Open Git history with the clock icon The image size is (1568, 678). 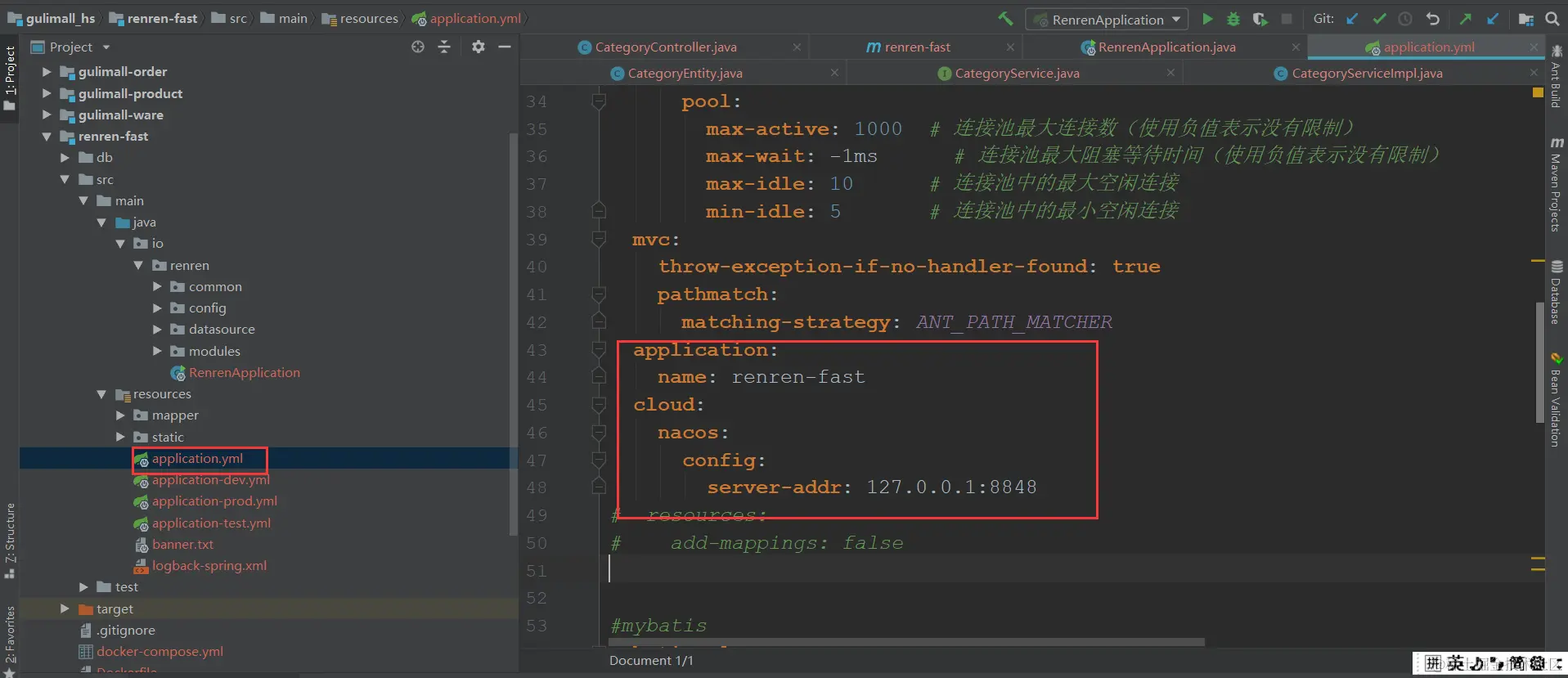tap(1405, 19)
